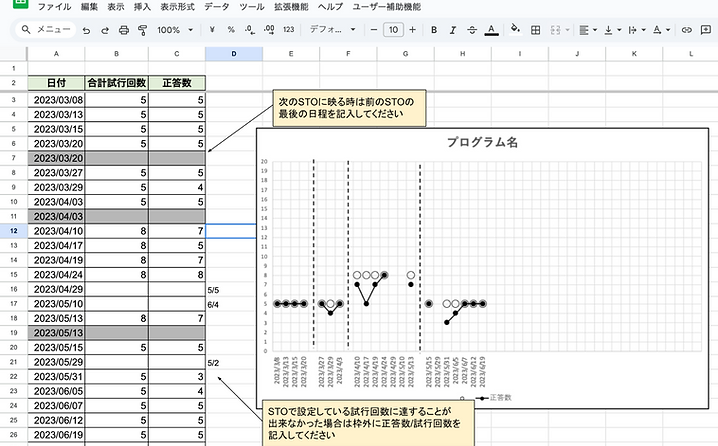Insert link with chain icon
This screenshot has width=718, height=446.
point(686,30)
